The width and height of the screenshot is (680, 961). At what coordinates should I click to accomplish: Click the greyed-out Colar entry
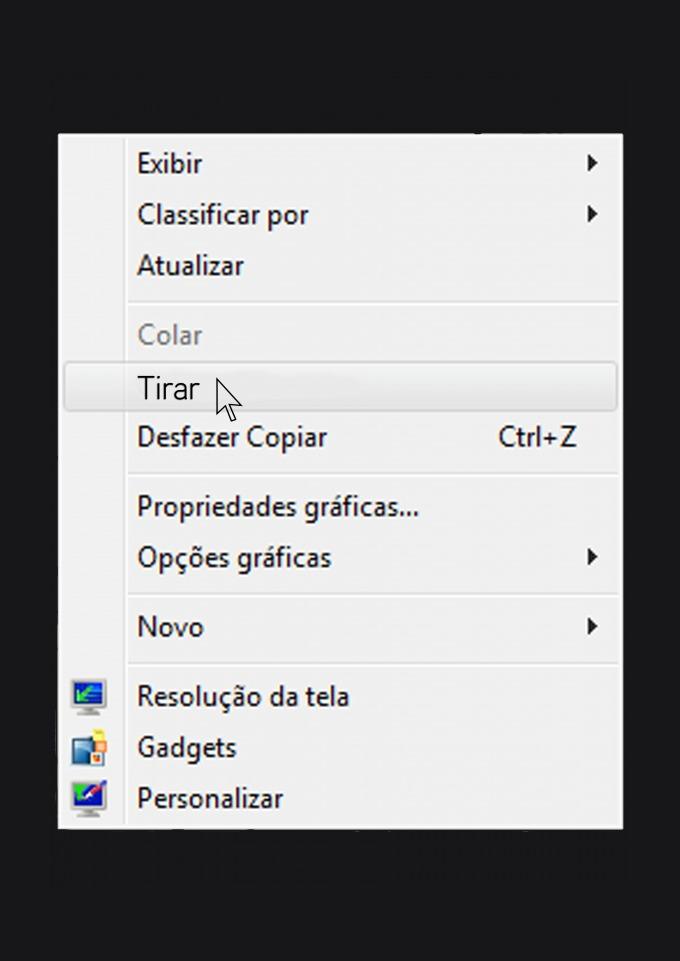coord(170,335)
